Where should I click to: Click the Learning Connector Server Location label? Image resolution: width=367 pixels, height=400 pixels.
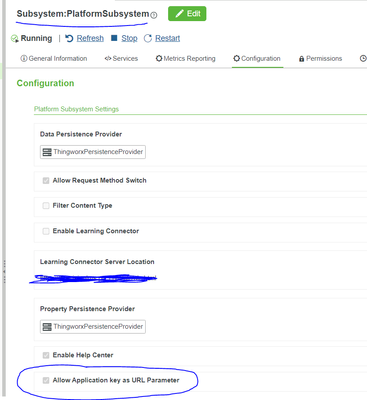[97, 262]
